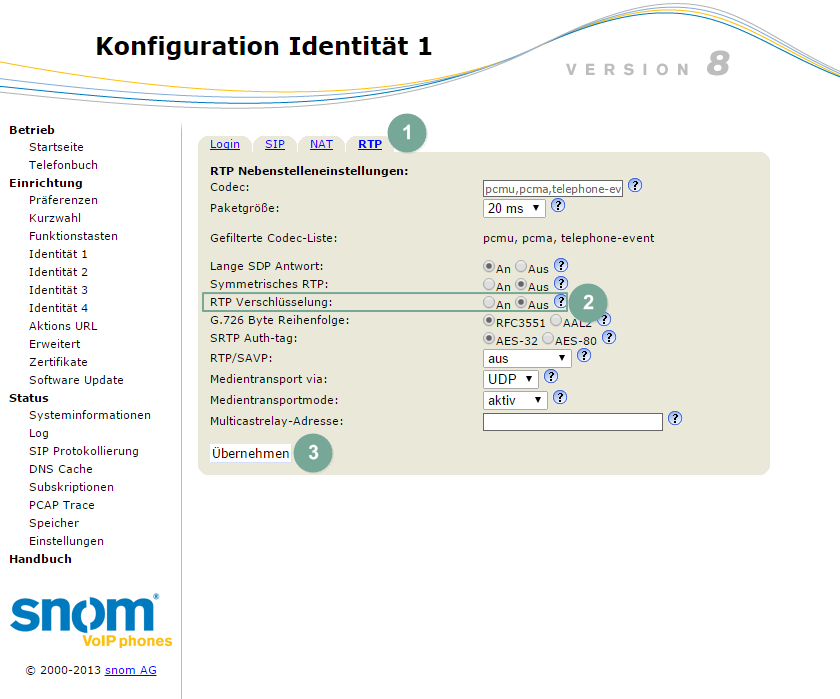Show help for SRTP Auth-tag
The height and width of the screenshot is (699, 840).
pyautogui.click(x=609, y=338)
